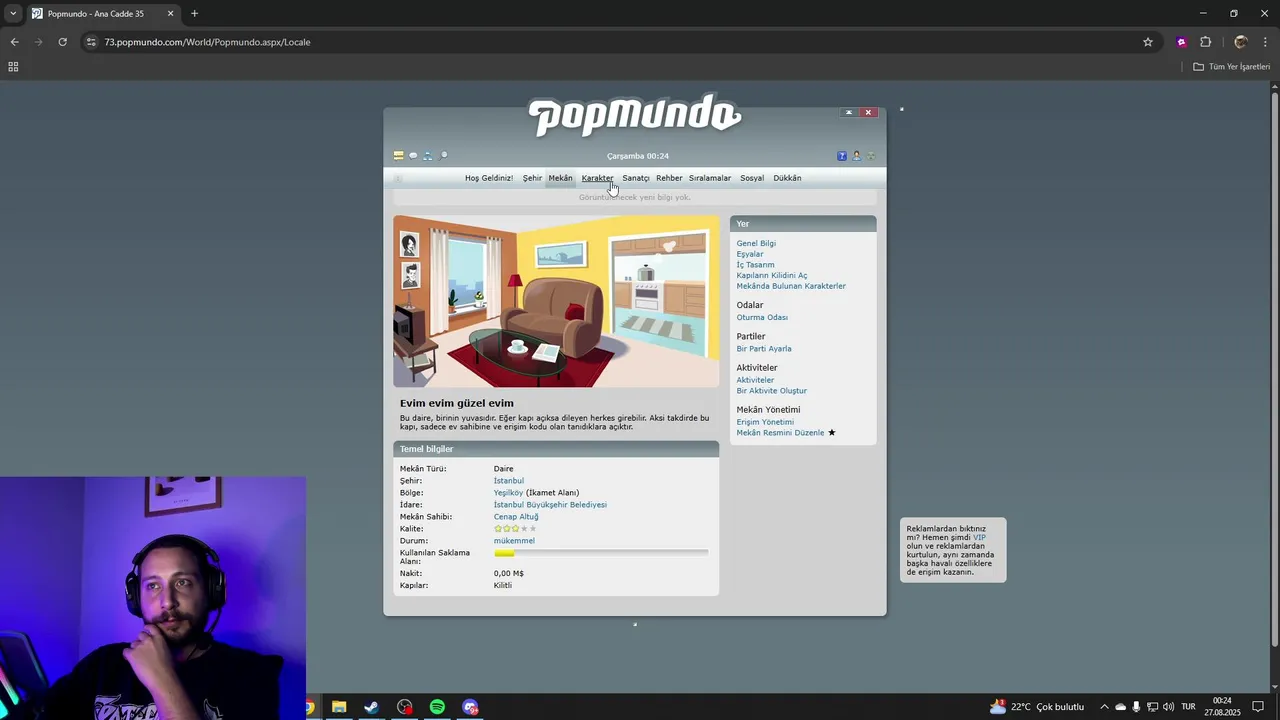Open the Mekân menu

coord(560,178)
